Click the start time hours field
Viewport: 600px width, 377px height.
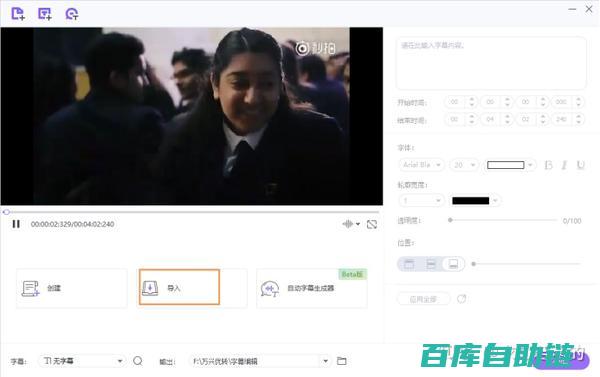[454, 102]
